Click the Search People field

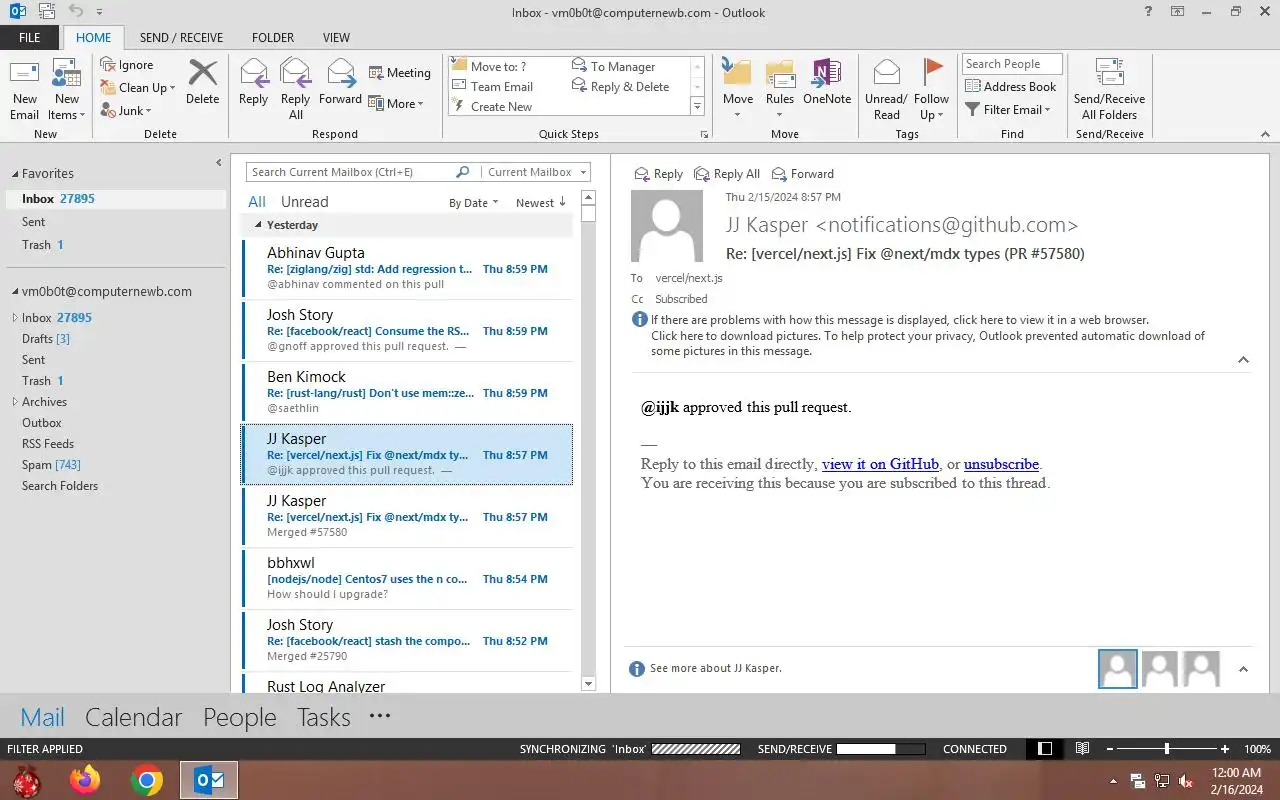1012,64
